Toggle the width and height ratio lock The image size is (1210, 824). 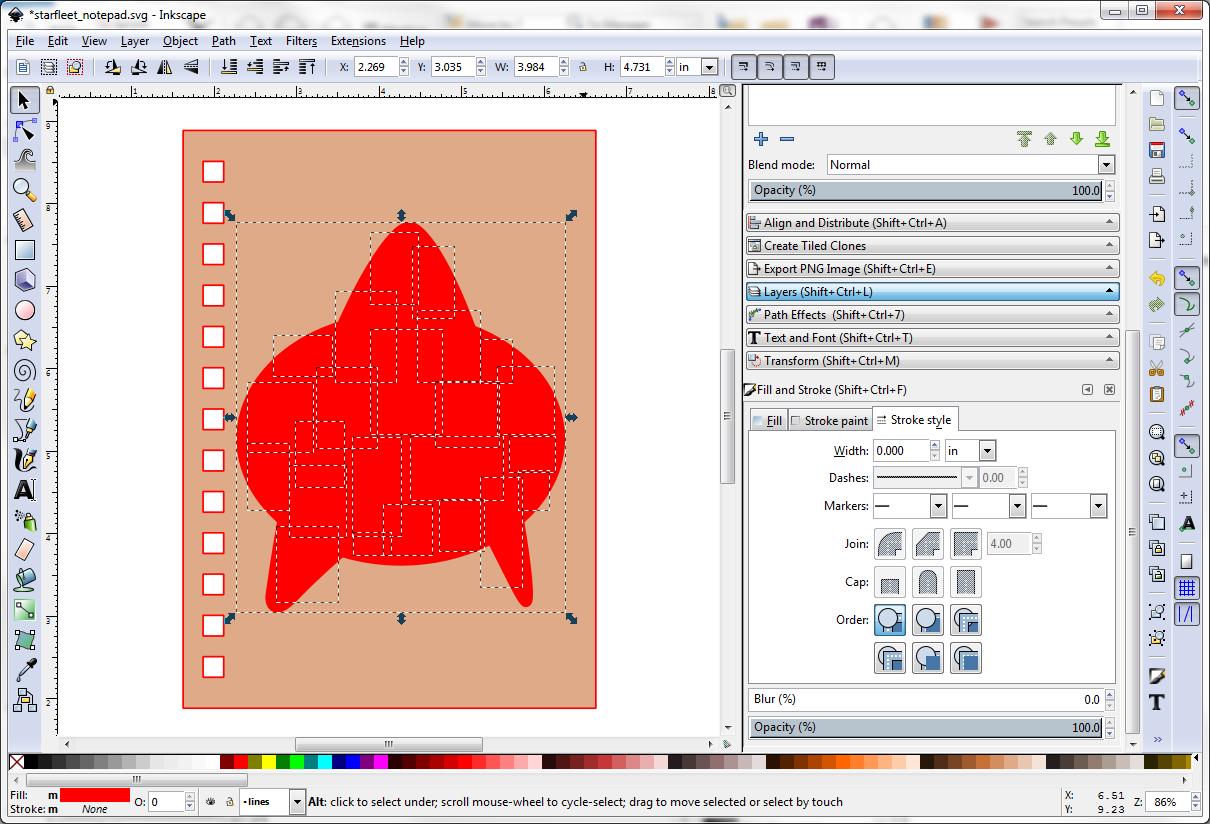(582, 67)
